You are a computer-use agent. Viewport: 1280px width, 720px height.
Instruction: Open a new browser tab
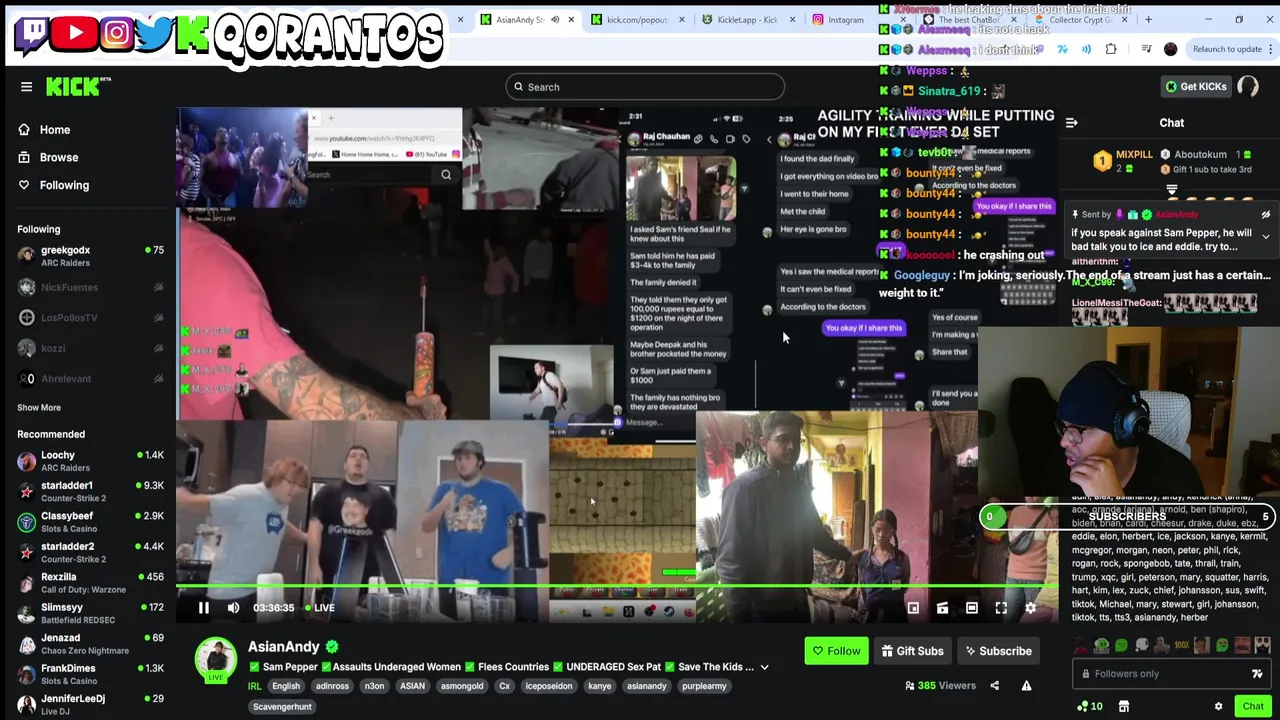coord(1148,20)
